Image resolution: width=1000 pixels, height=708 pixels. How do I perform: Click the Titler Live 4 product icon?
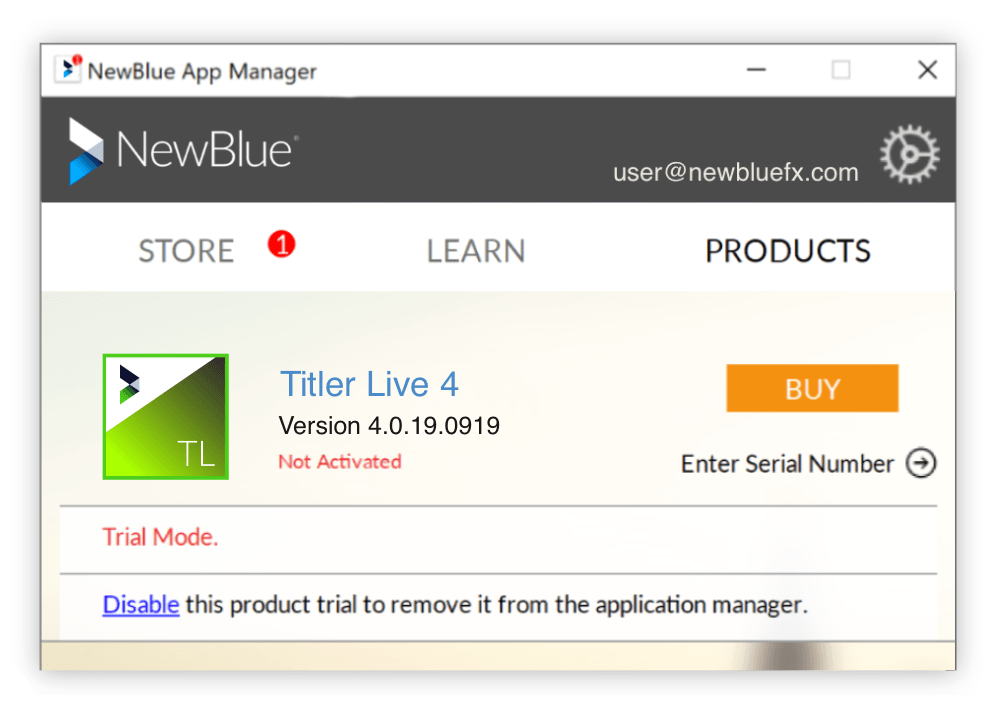point(166,417)
